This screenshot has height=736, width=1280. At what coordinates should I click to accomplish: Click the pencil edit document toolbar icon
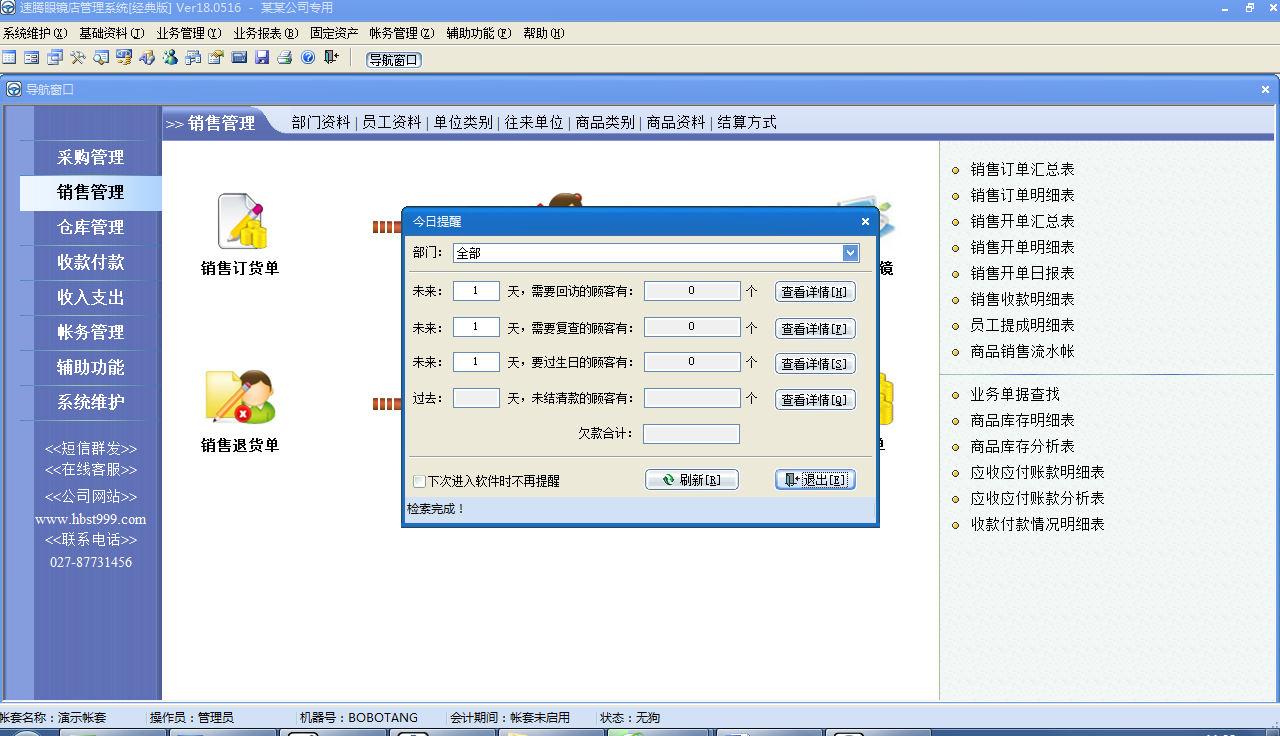216,58
